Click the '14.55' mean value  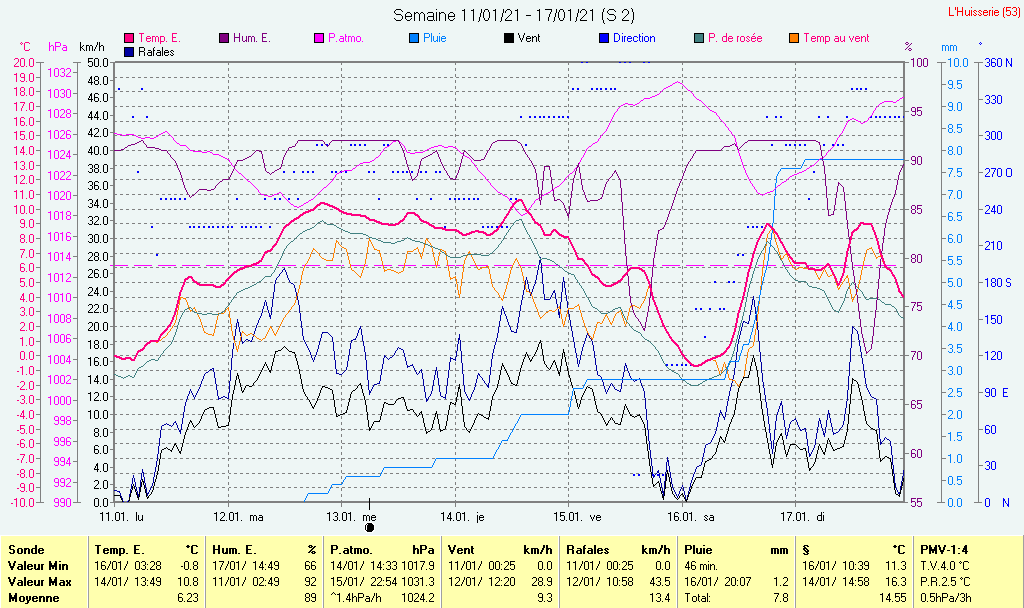892,598
